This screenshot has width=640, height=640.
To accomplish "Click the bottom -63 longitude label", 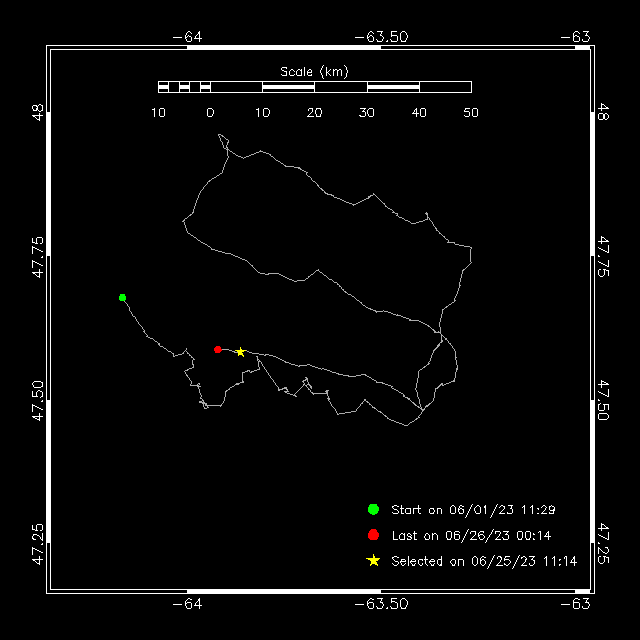I will pos(575,604).
